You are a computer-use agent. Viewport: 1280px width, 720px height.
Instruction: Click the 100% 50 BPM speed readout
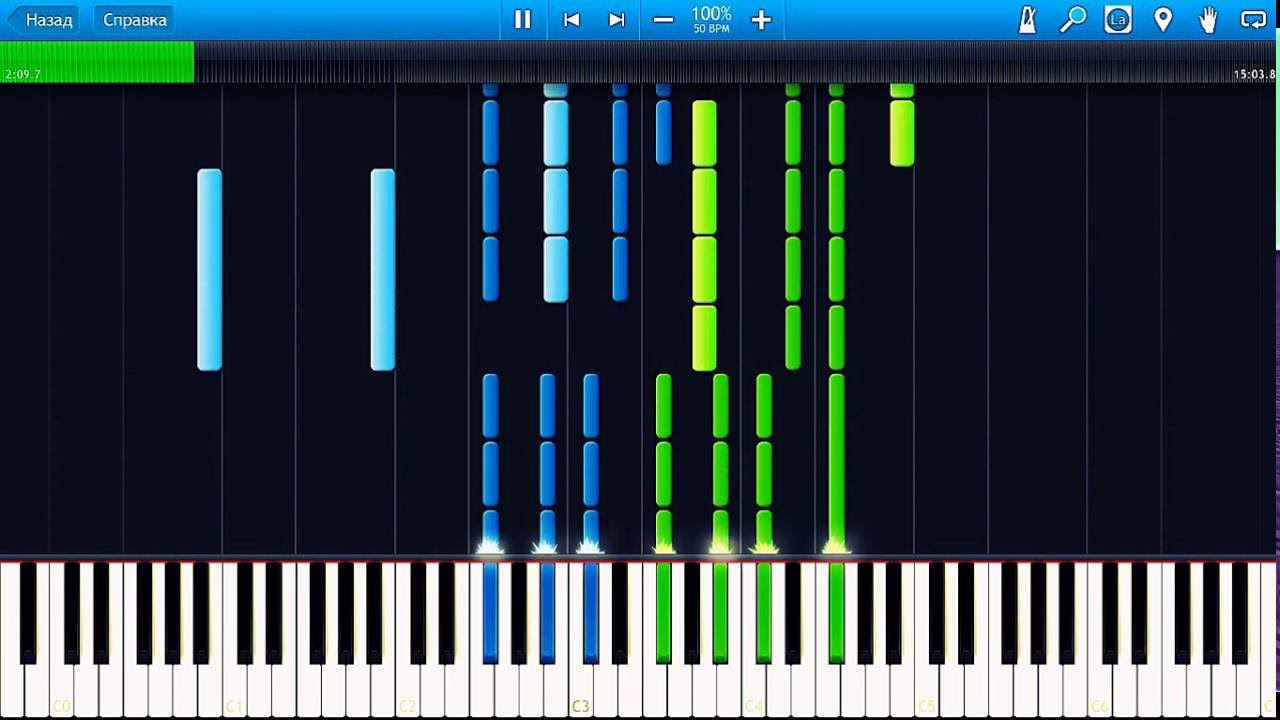tap(711, 19)
